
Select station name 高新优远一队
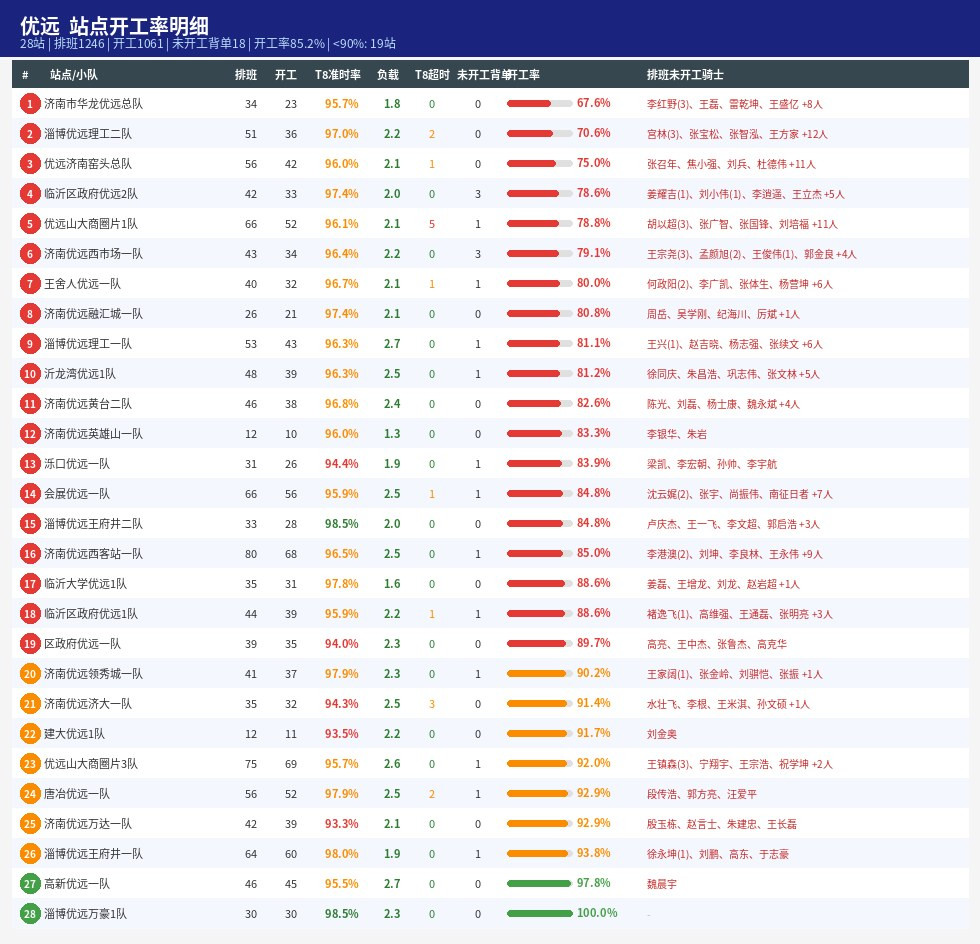pos(76,884)
